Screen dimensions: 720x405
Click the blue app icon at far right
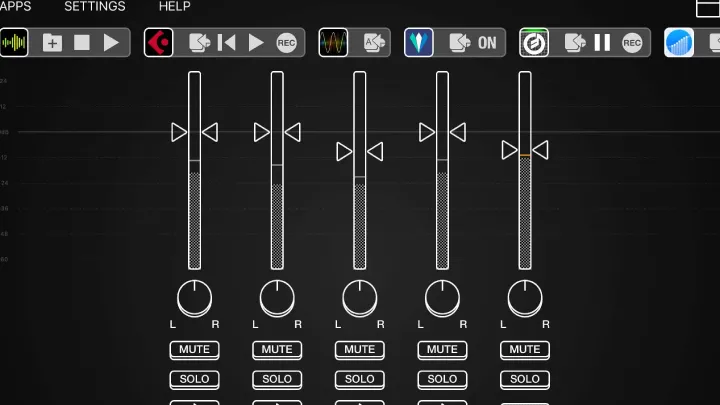[x=679, y=43]
